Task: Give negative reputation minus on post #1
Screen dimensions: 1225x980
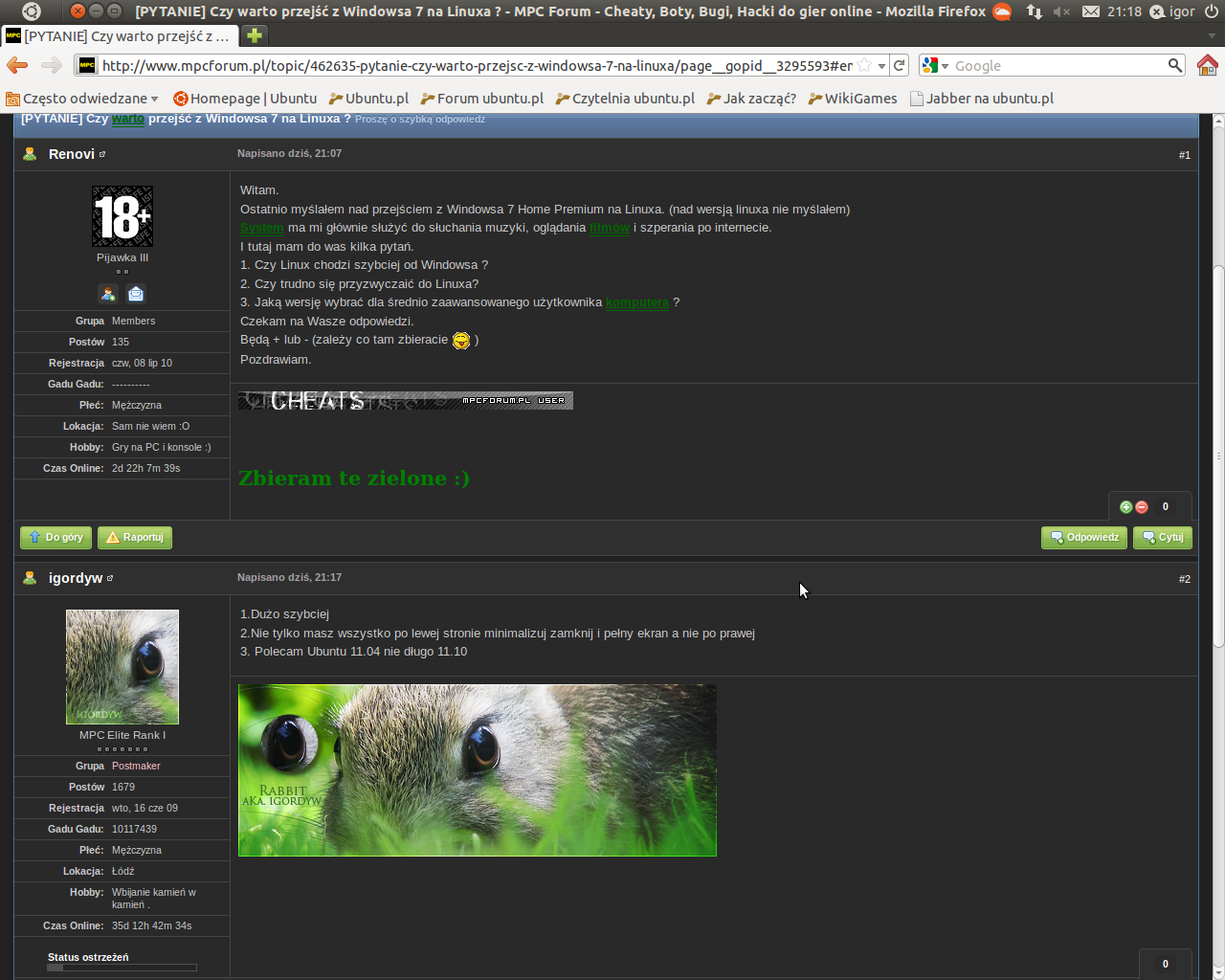Action: pos(1142,507)
